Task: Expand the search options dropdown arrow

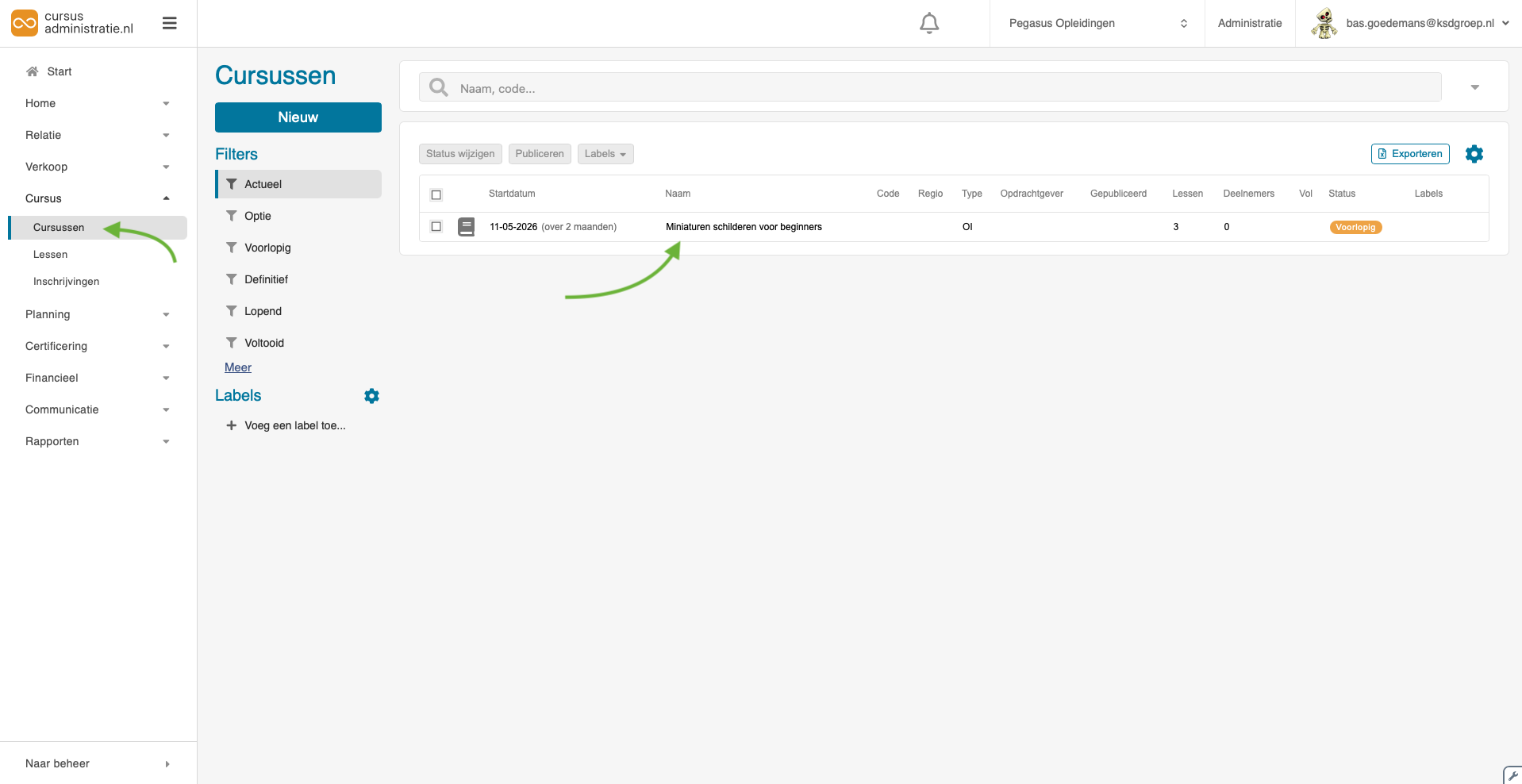Action: 1474,87
